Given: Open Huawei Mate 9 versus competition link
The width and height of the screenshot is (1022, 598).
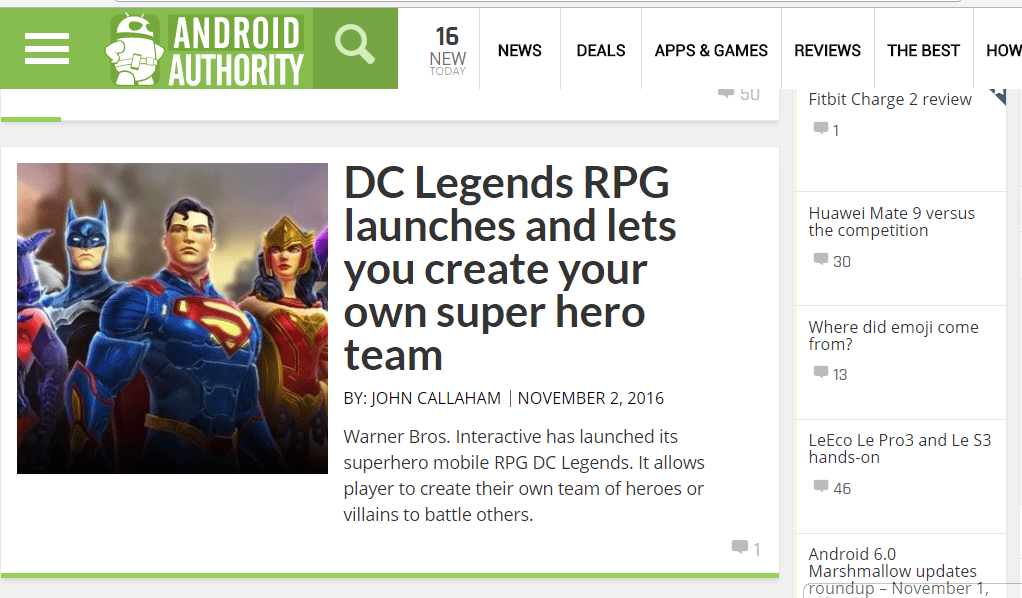Looking at the screenshot, I should (892, 222).
